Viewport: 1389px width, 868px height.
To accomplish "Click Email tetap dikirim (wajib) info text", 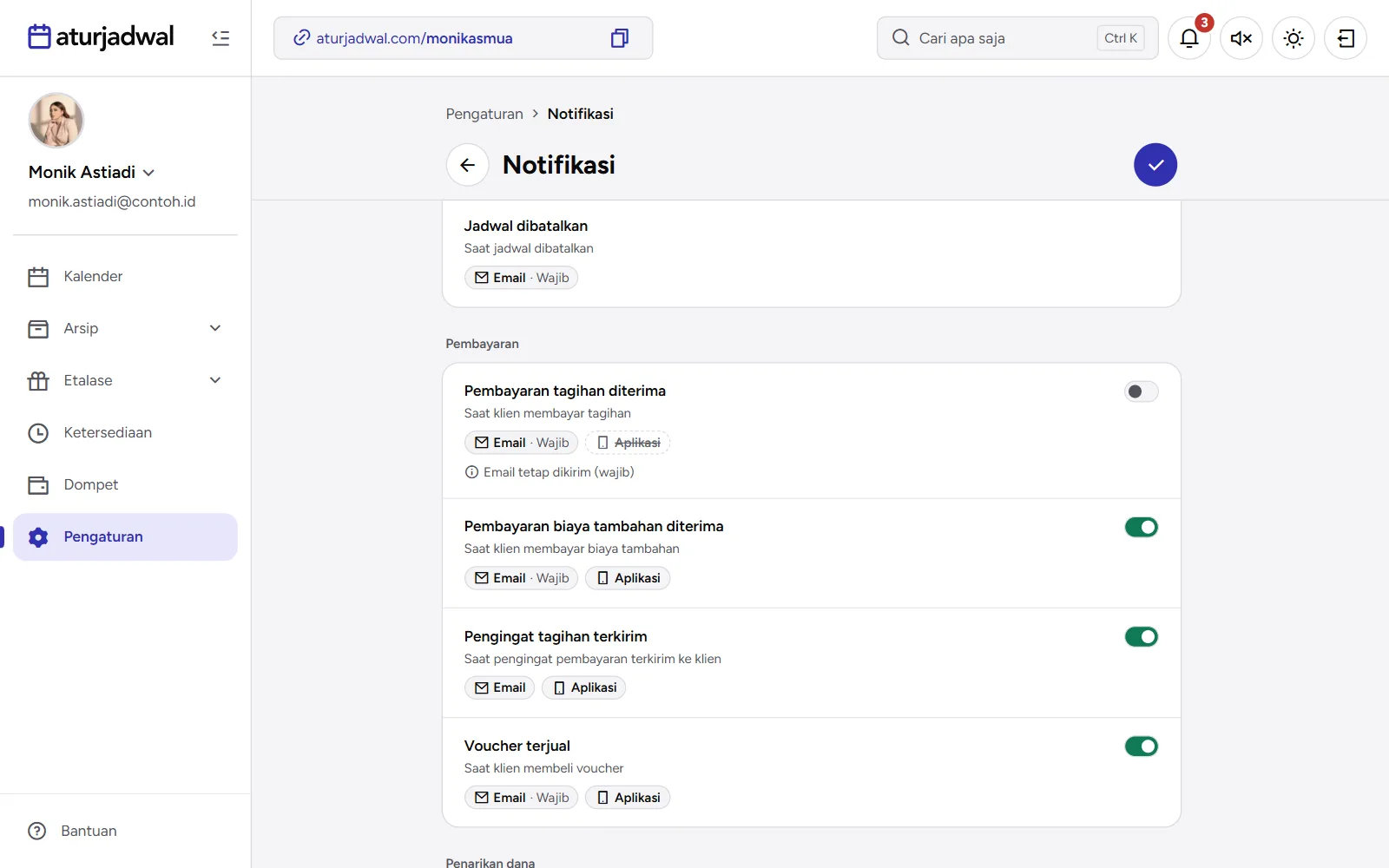I will click(x=558, y=472).
